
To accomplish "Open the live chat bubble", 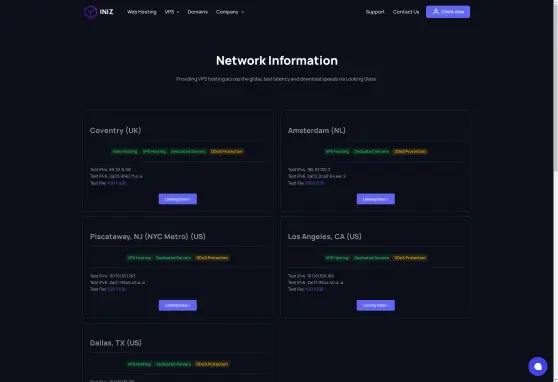I will [x=537, y=366].
